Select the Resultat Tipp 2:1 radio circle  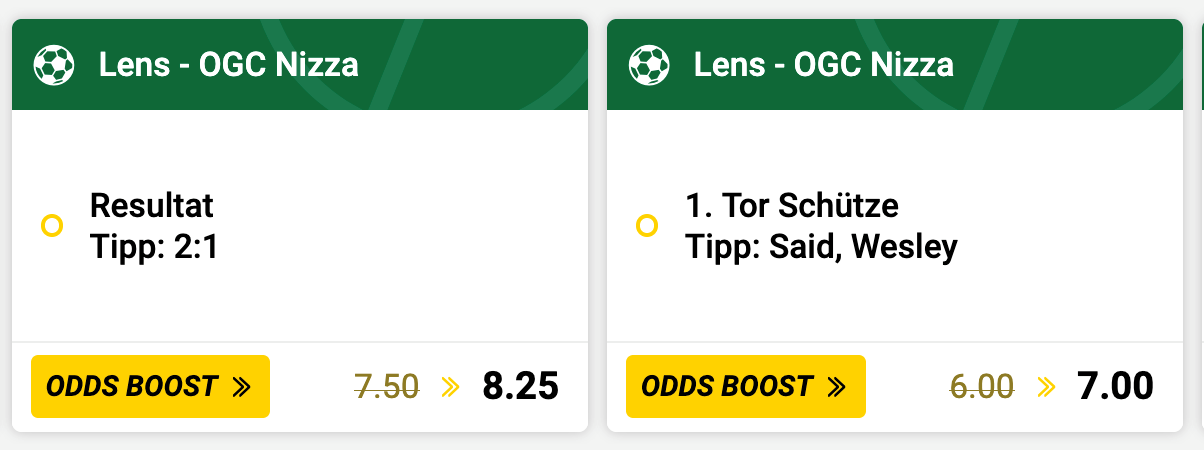pos(52,226)
